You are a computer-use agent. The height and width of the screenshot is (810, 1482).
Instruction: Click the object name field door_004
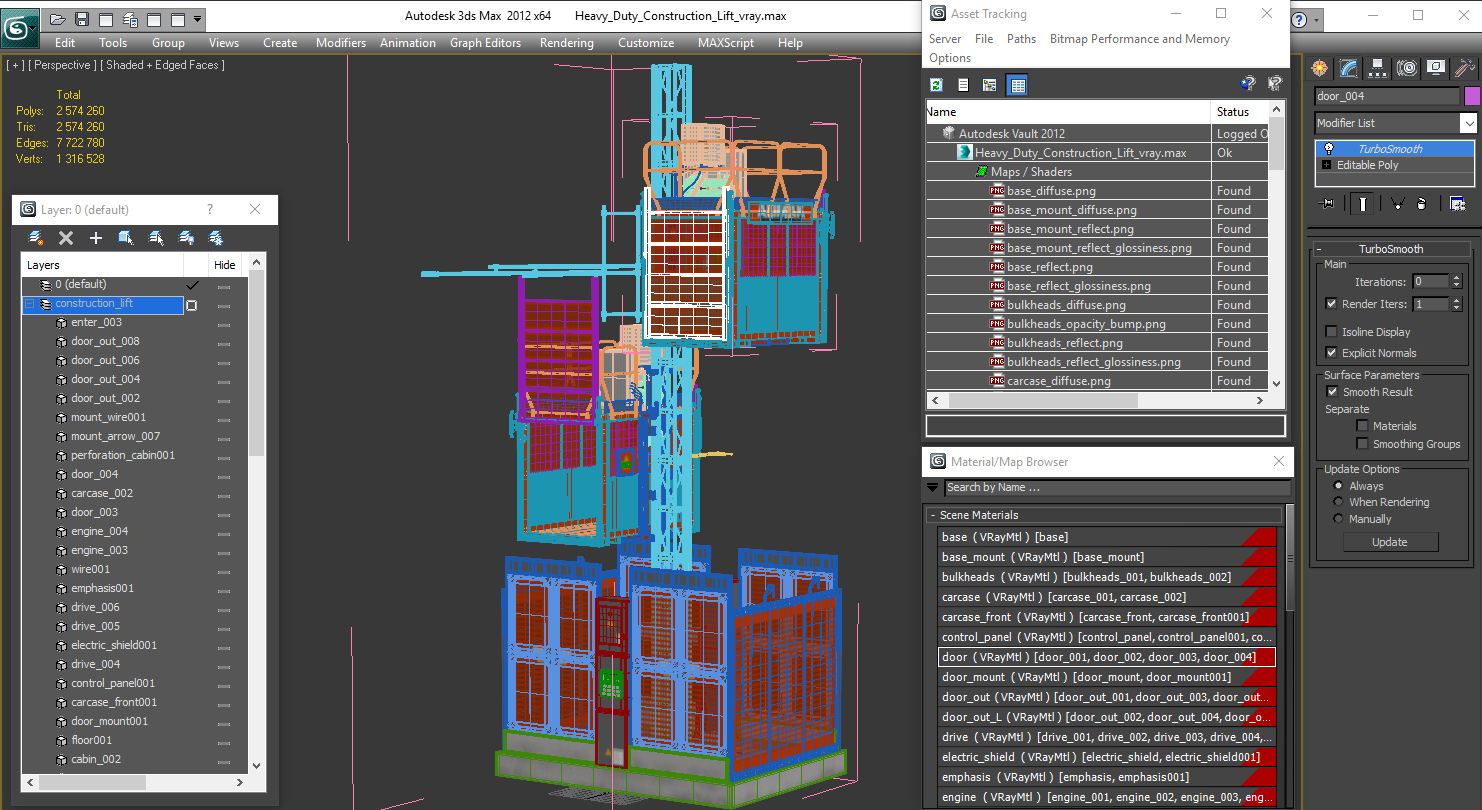[x=1386, y=96]
